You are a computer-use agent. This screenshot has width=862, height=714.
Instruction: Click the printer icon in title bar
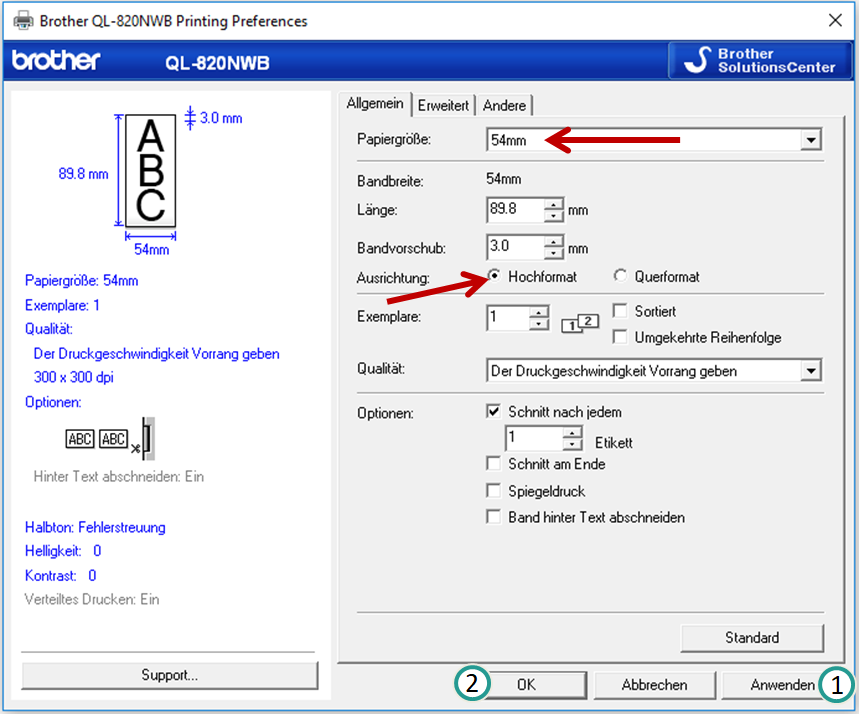point(23,21)
